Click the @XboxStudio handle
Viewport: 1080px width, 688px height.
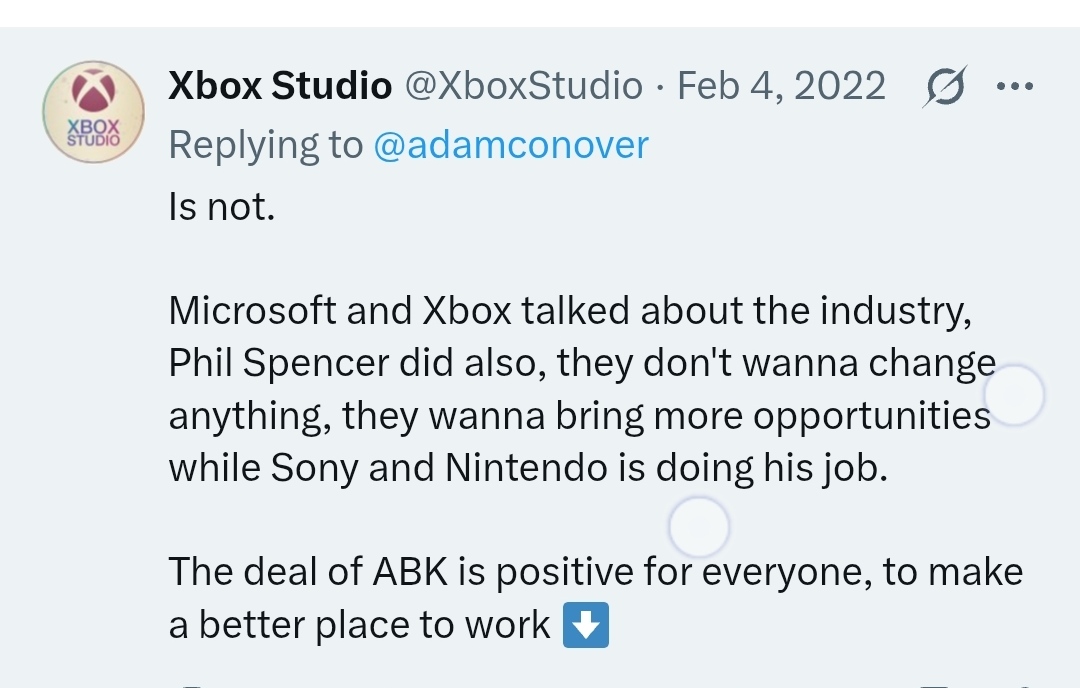[523, 86]
